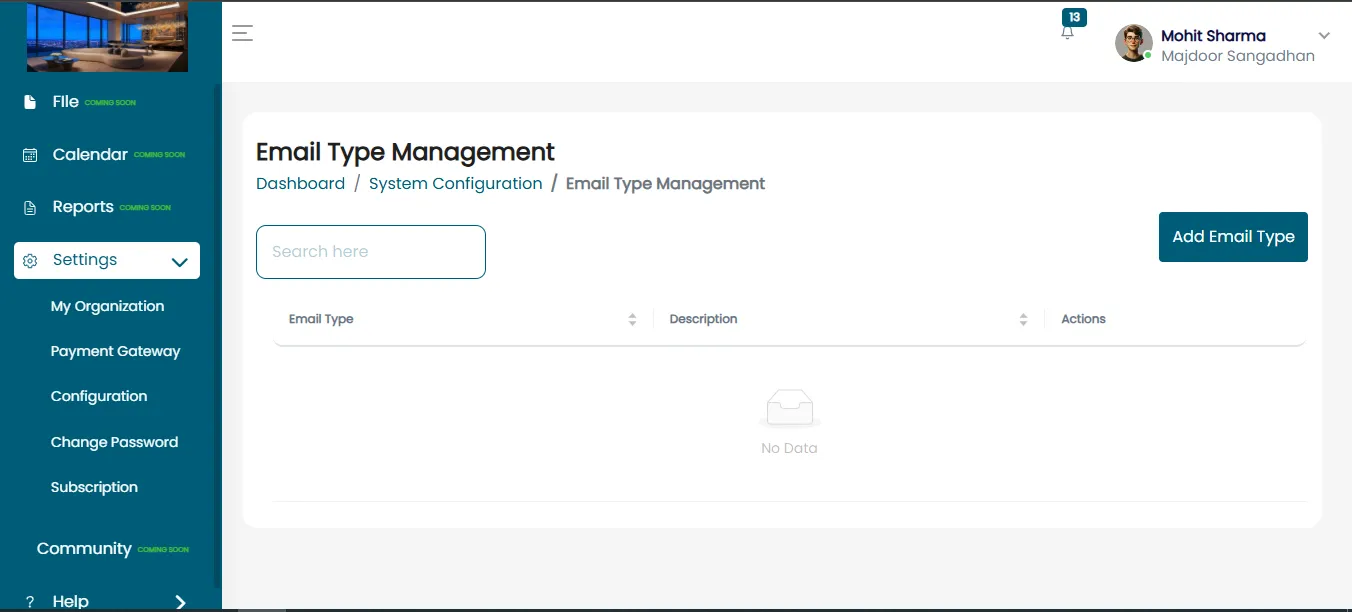
Task: Open My Organization settings
Action: 107,306
